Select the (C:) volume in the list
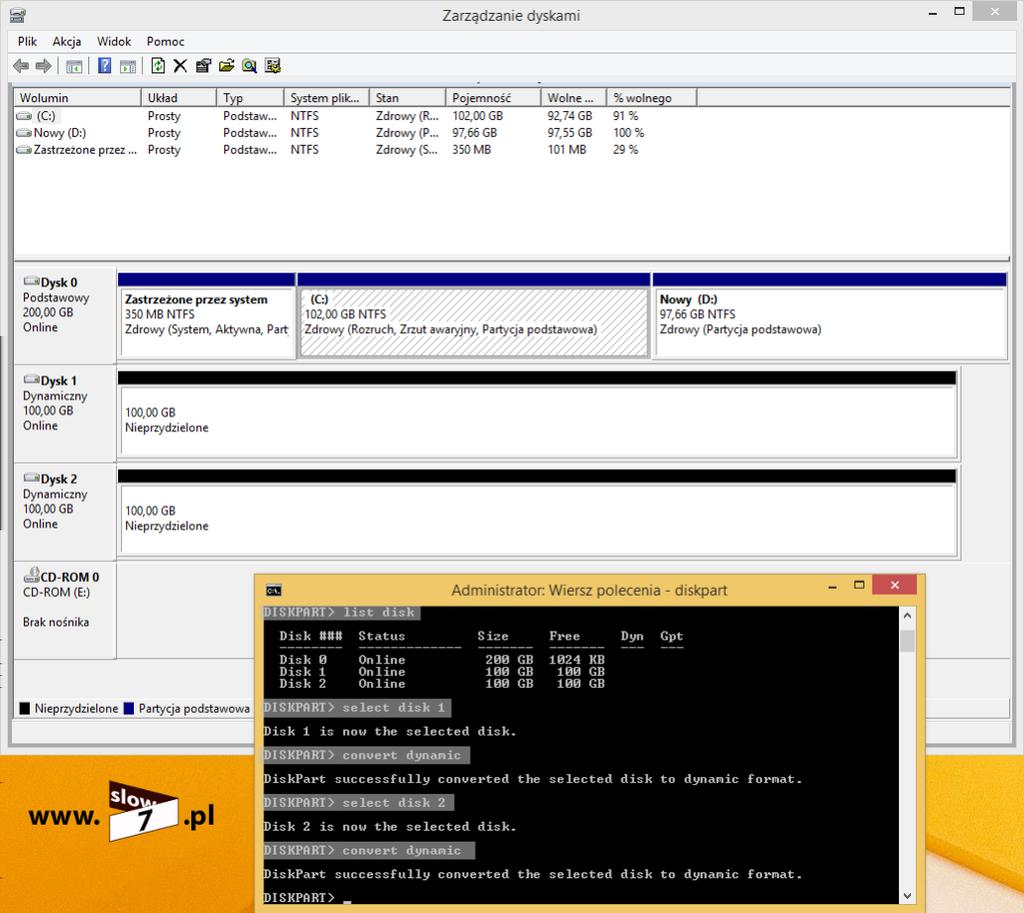 coord(46,116)
